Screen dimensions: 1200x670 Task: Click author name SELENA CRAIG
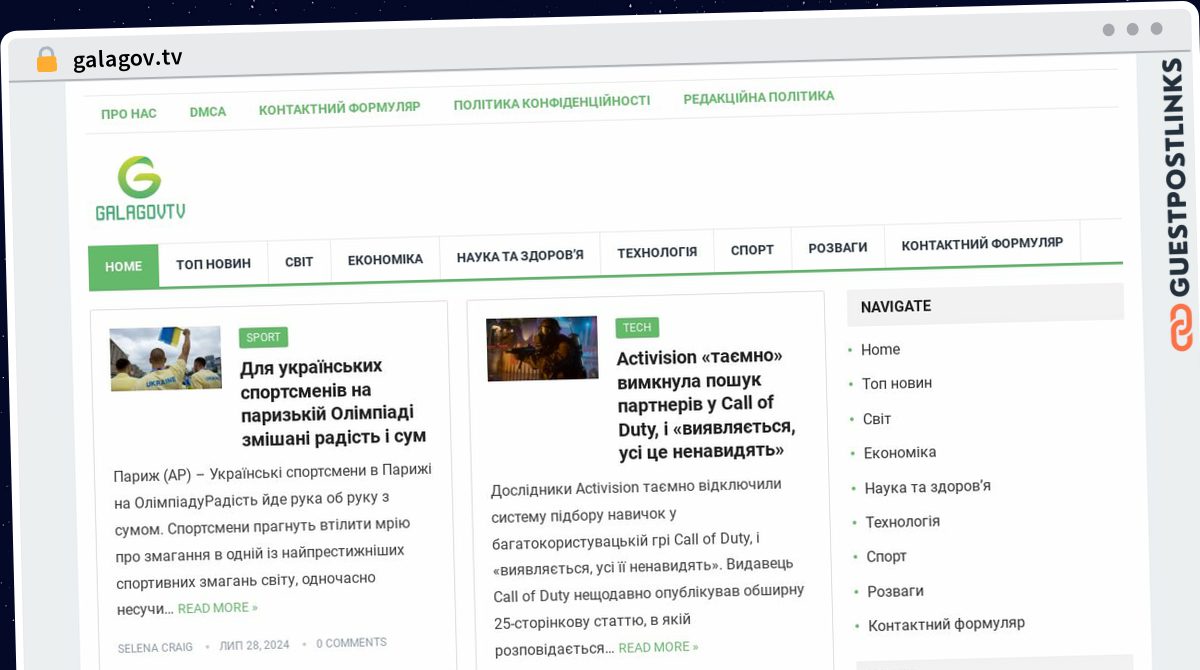[x=155, y=648]
